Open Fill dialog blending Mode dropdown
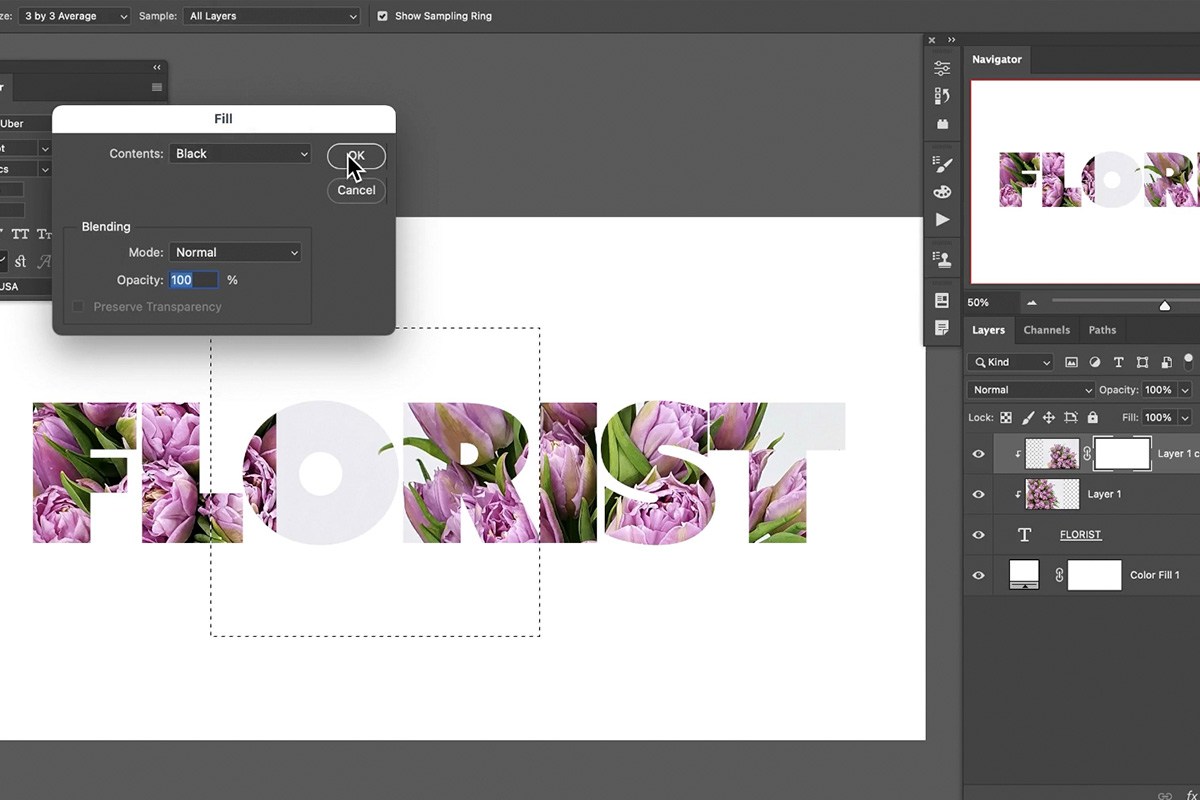This screenshot has height=800, width=1200. (x=236, y=253)
